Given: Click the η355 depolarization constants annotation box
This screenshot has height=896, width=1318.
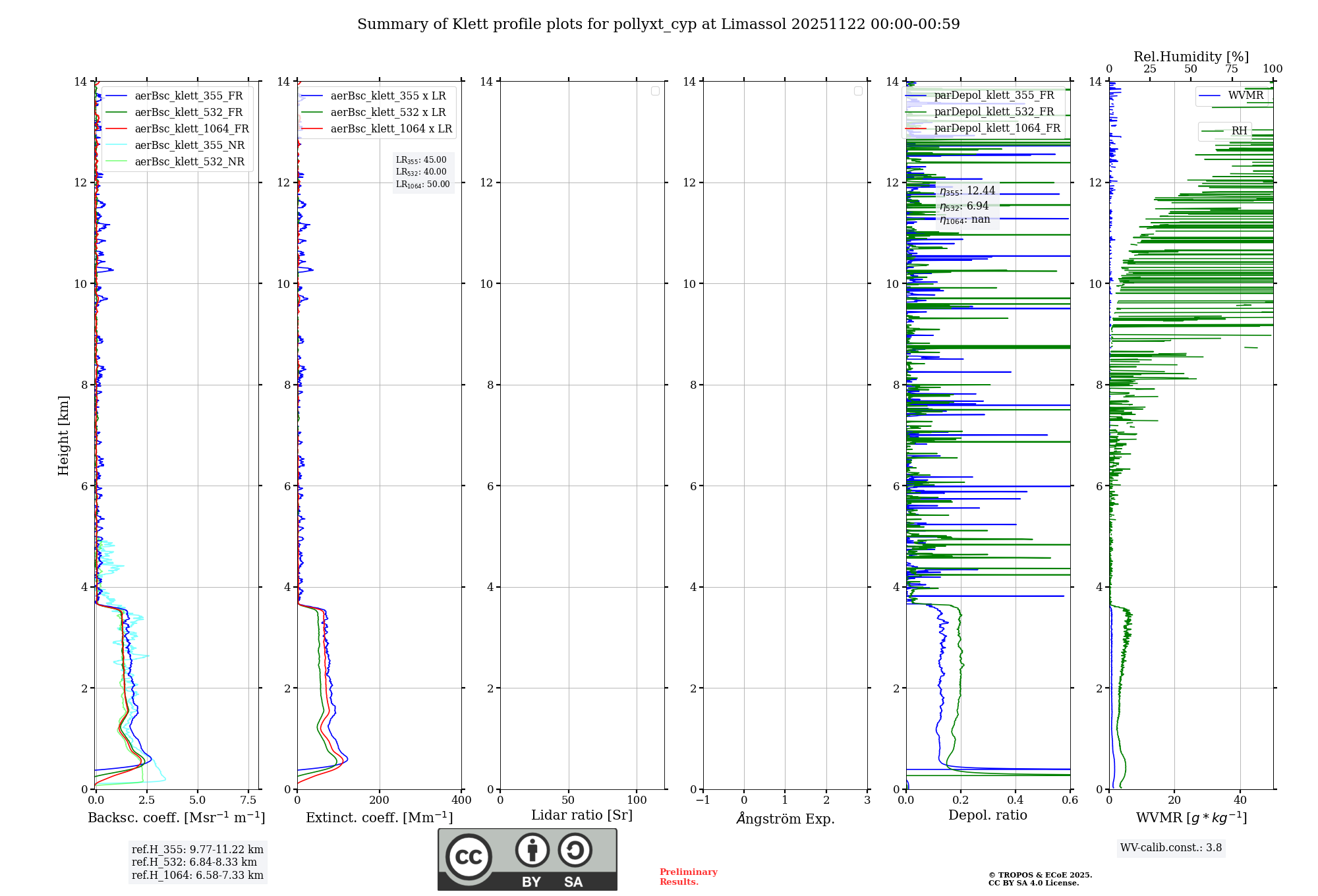Looking at the screenshot, I should click(x=967, y=205).
